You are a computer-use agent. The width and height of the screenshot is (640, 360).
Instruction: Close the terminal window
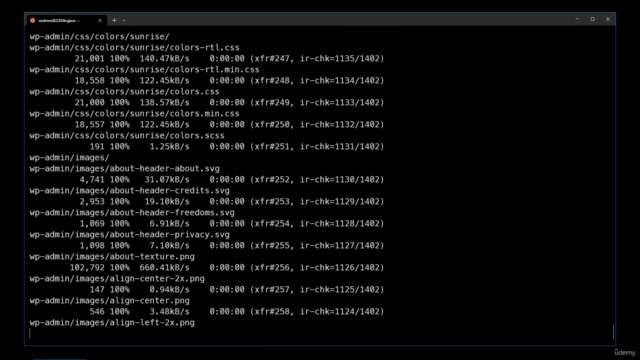click(608, 19)
